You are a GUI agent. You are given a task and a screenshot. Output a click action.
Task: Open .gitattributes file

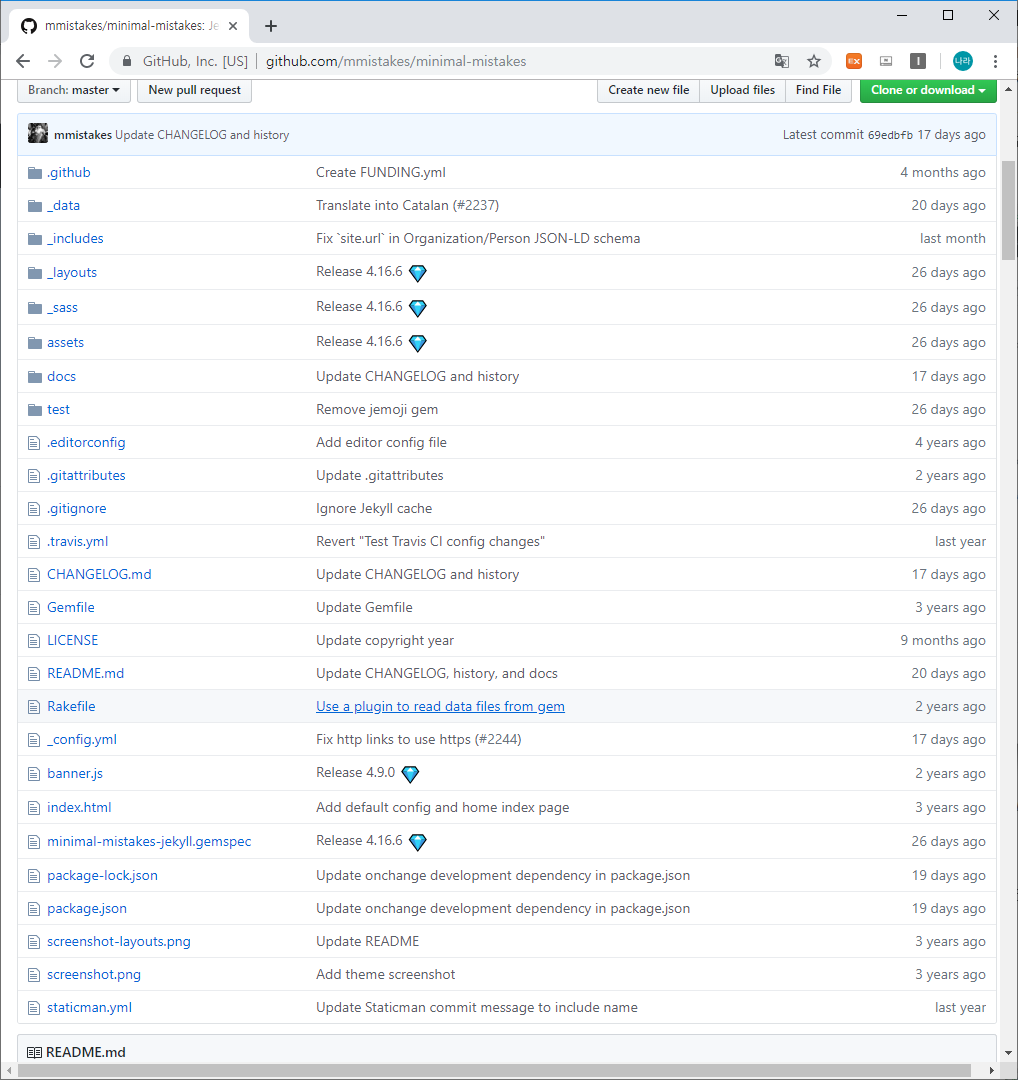coord(86,476)
